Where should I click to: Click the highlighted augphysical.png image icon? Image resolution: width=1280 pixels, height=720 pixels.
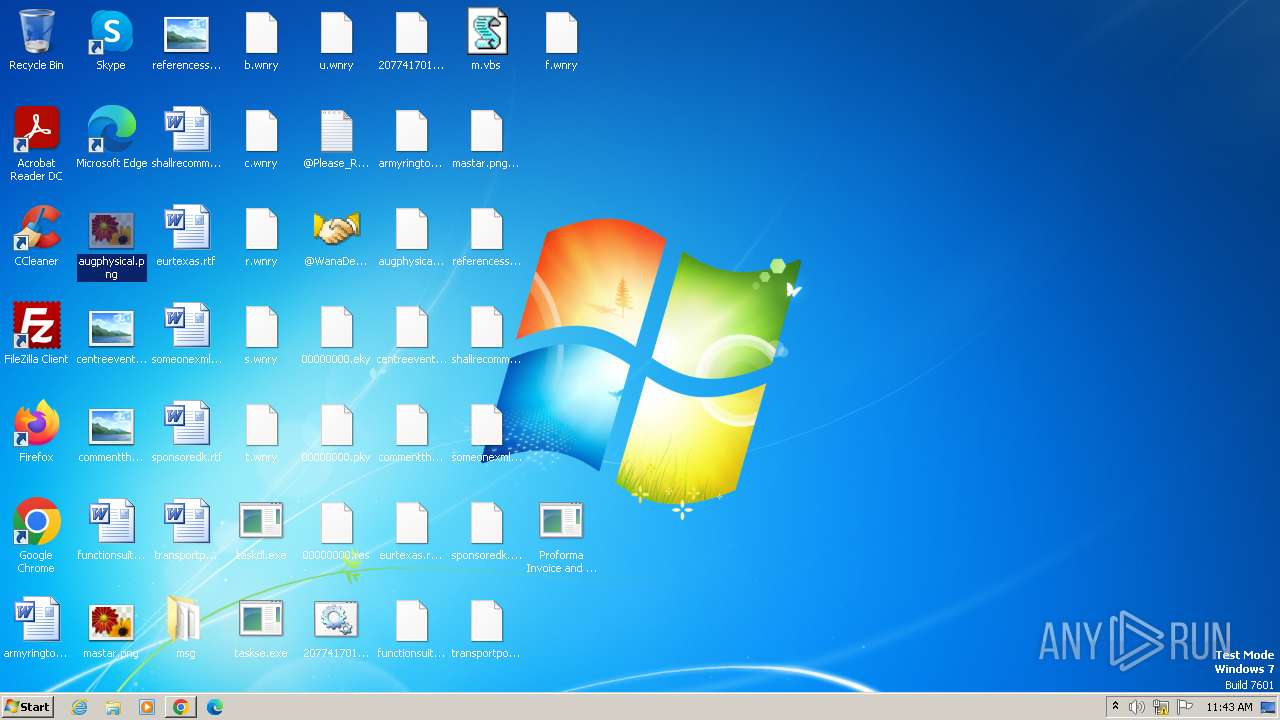pos(111,244)
